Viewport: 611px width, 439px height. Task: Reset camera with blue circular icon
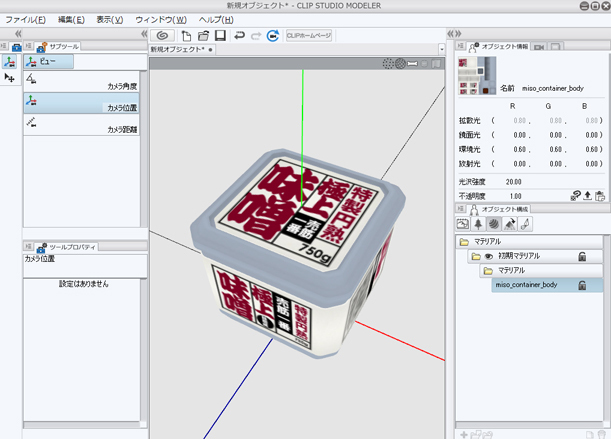point(273,36)
